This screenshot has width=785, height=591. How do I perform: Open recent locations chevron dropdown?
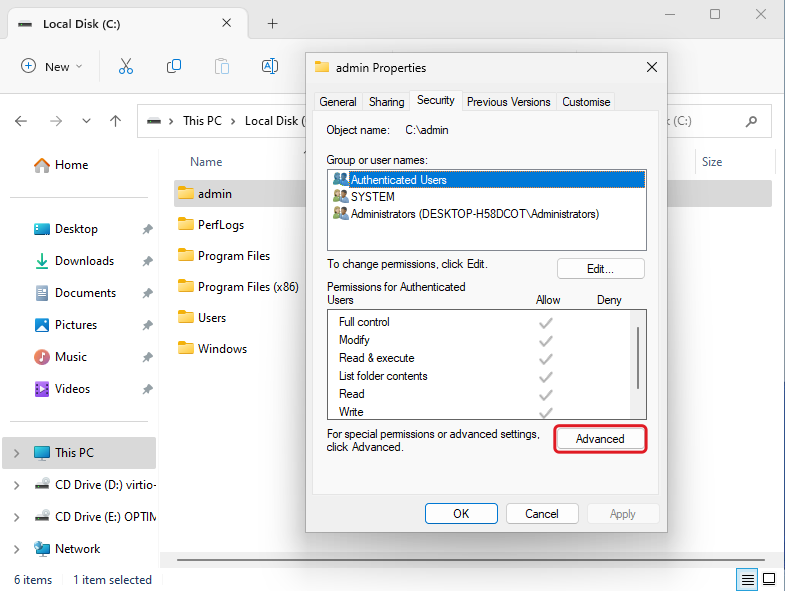pos(86,121)
